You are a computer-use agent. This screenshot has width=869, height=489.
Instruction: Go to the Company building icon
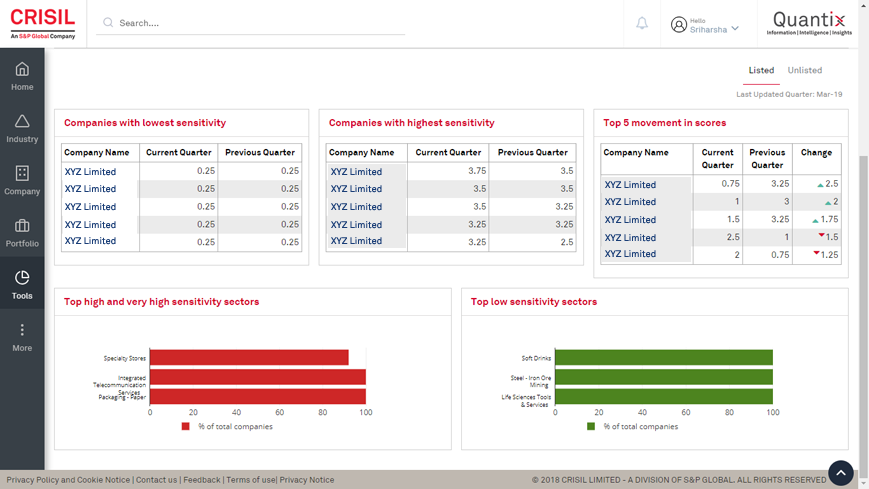[22, 173]
